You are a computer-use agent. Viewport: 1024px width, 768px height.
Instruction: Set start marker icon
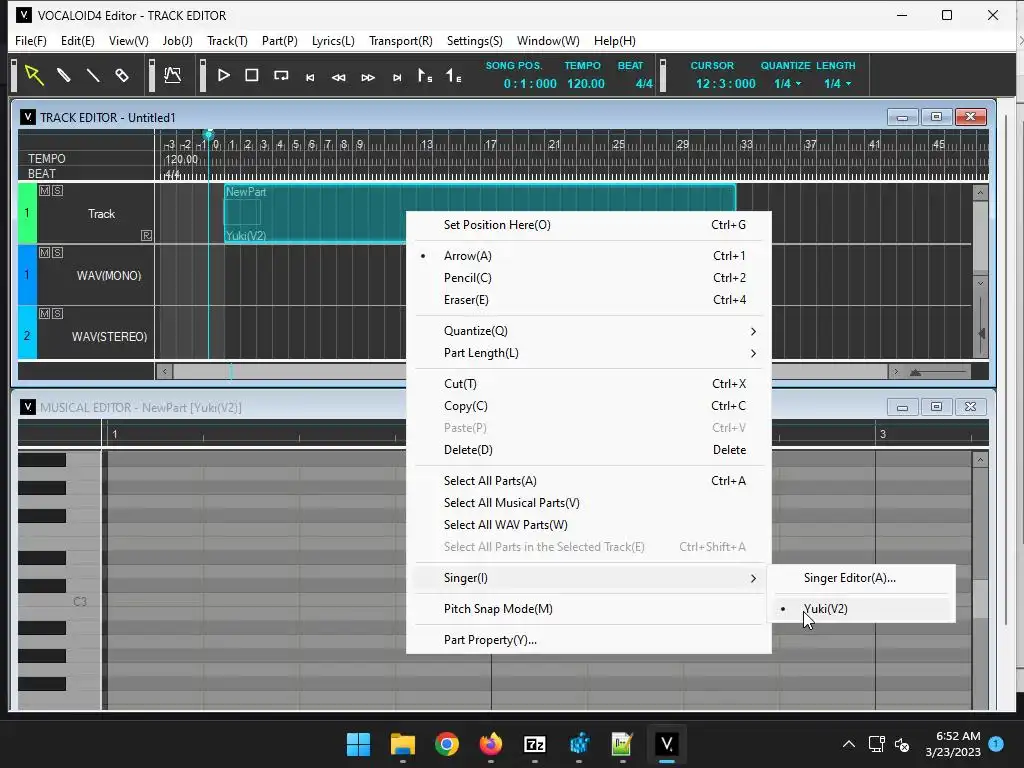click(x=424, y=76)
